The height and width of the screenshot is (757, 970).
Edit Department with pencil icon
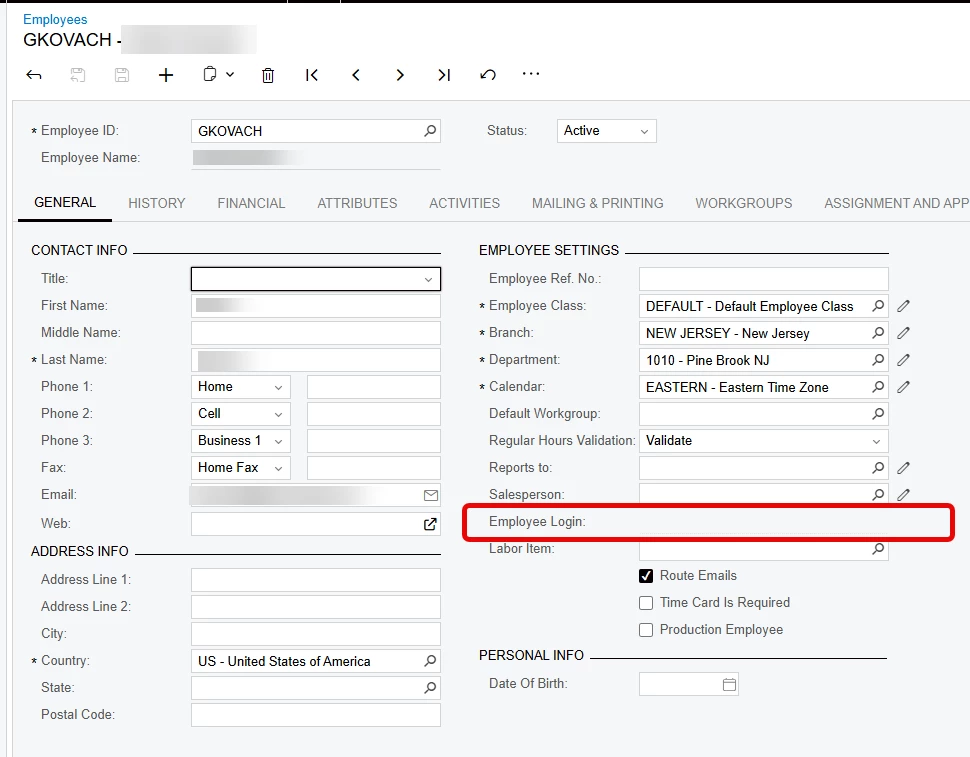[903, 359]
